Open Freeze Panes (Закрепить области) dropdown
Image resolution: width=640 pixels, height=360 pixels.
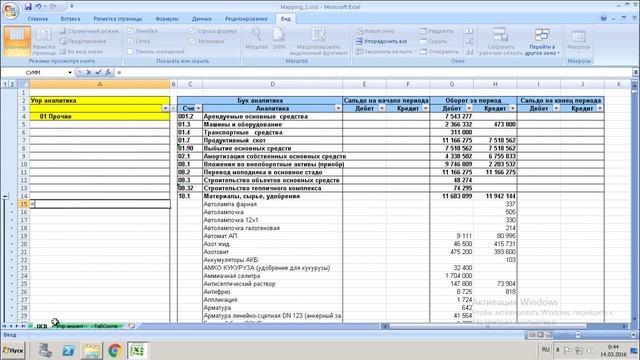coord(386,52)
